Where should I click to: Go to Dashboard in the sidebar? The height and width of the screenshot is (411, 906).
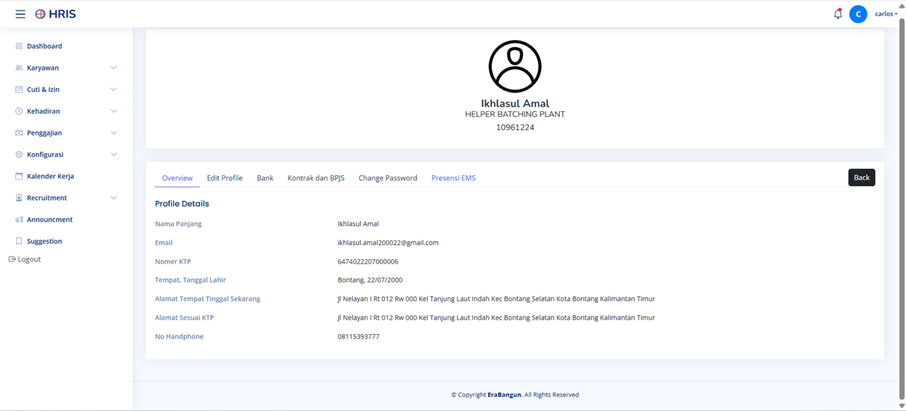click(44, 46)
